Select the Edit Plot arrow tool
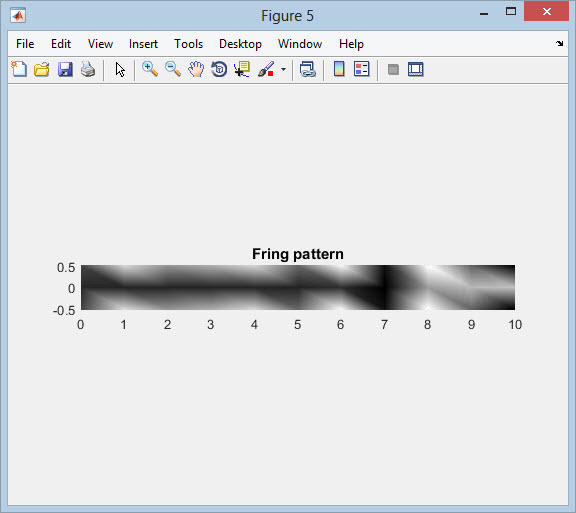Screen dimensions: 576x513 pyautogui.click(x=120, y=69)
